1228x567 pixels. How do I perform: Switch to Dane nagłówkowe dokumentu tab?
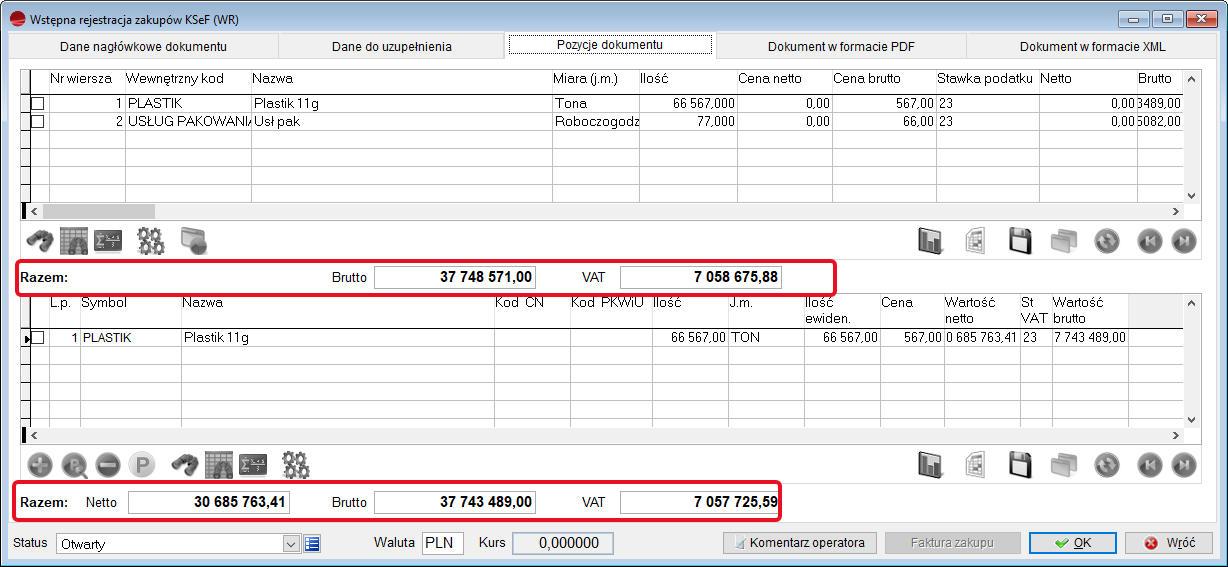tap(143, 46)
